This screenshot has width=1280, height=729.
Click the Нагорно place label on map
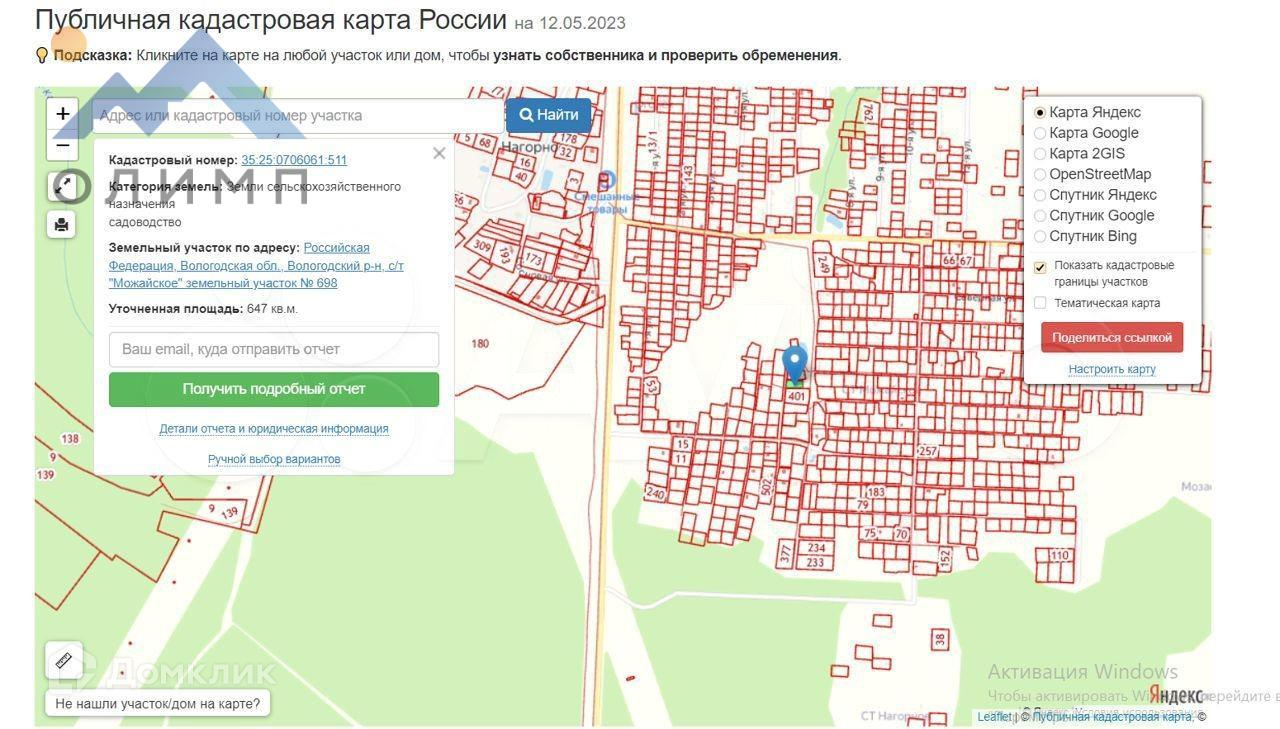click(x=530, y=147)
